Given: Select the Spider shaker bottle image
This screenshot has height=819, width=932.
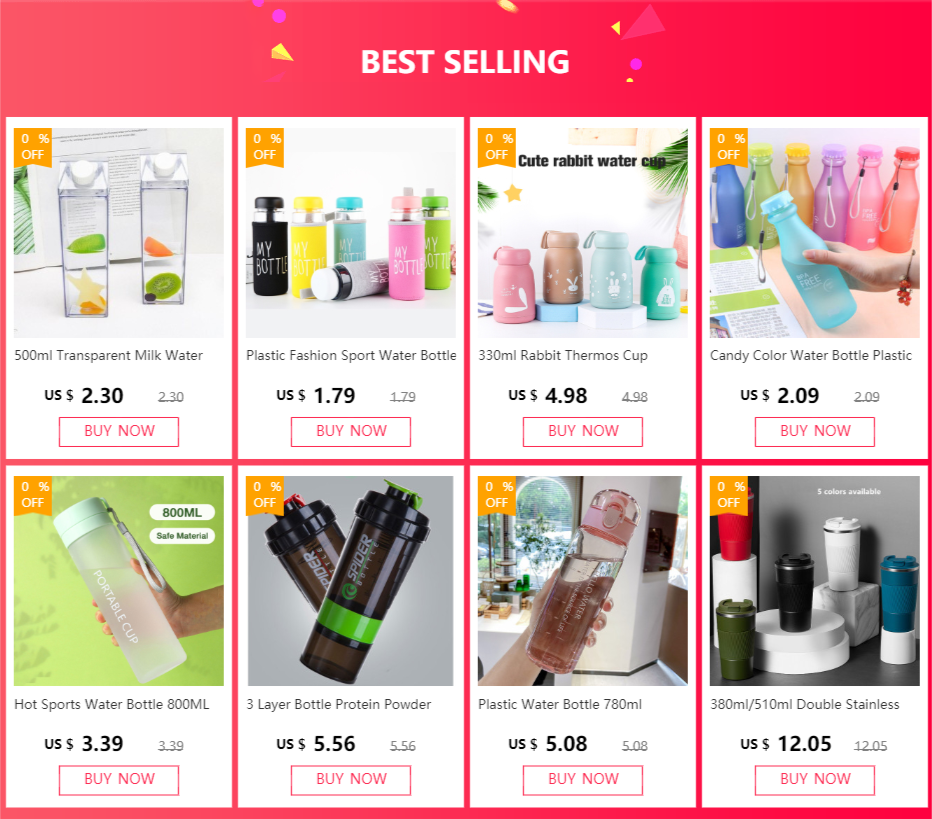Looking at the screenshot, I should pyautogui.click(x=351, y=581).
